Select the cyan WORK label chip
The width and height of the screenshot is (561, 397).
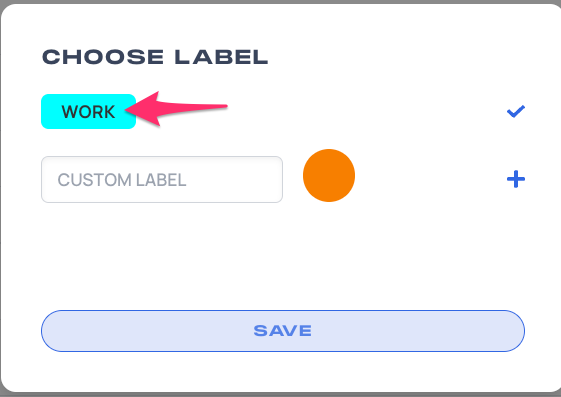click(x=88, y=112)
